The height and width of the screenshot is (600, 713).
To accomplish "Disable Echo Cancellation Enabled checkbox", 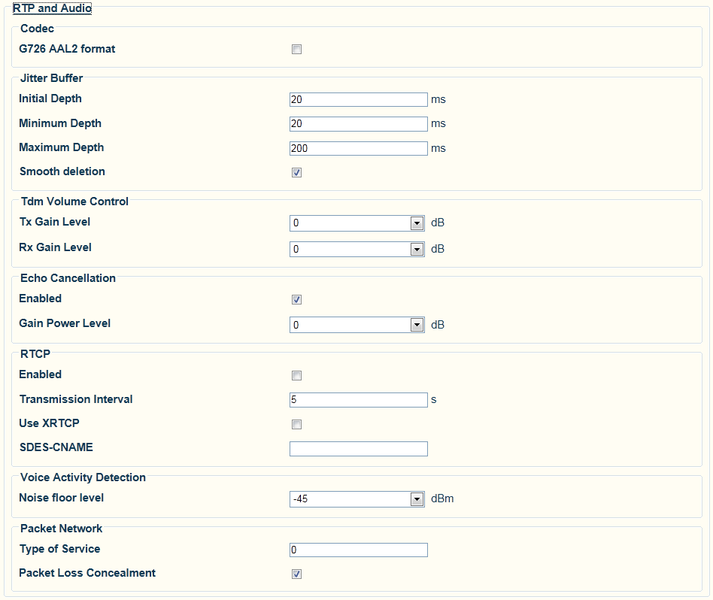I will point(296,299).
